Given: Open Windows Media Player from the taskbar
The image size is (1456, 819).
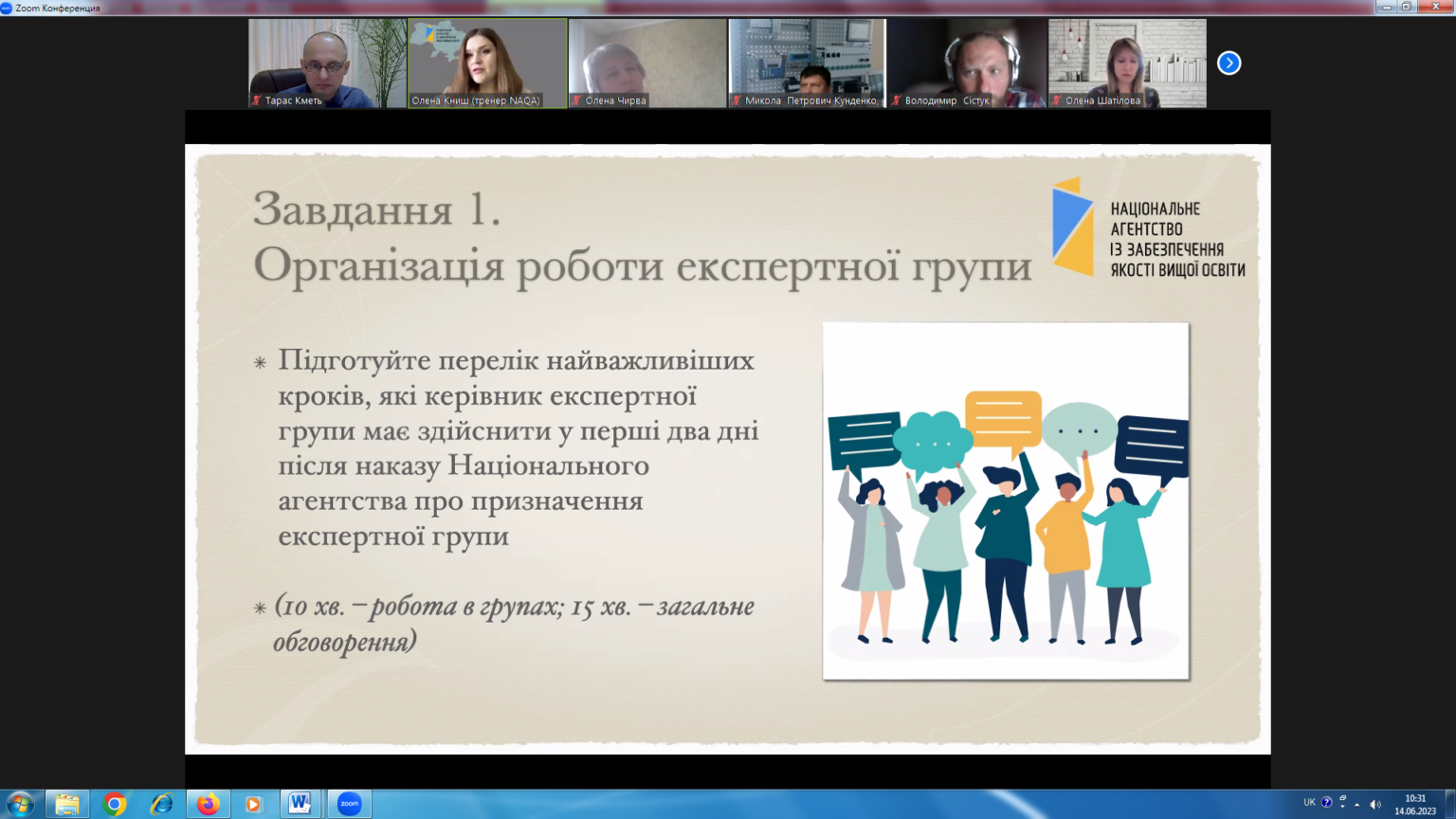Looking at the screenshot, I should point(253,804).
